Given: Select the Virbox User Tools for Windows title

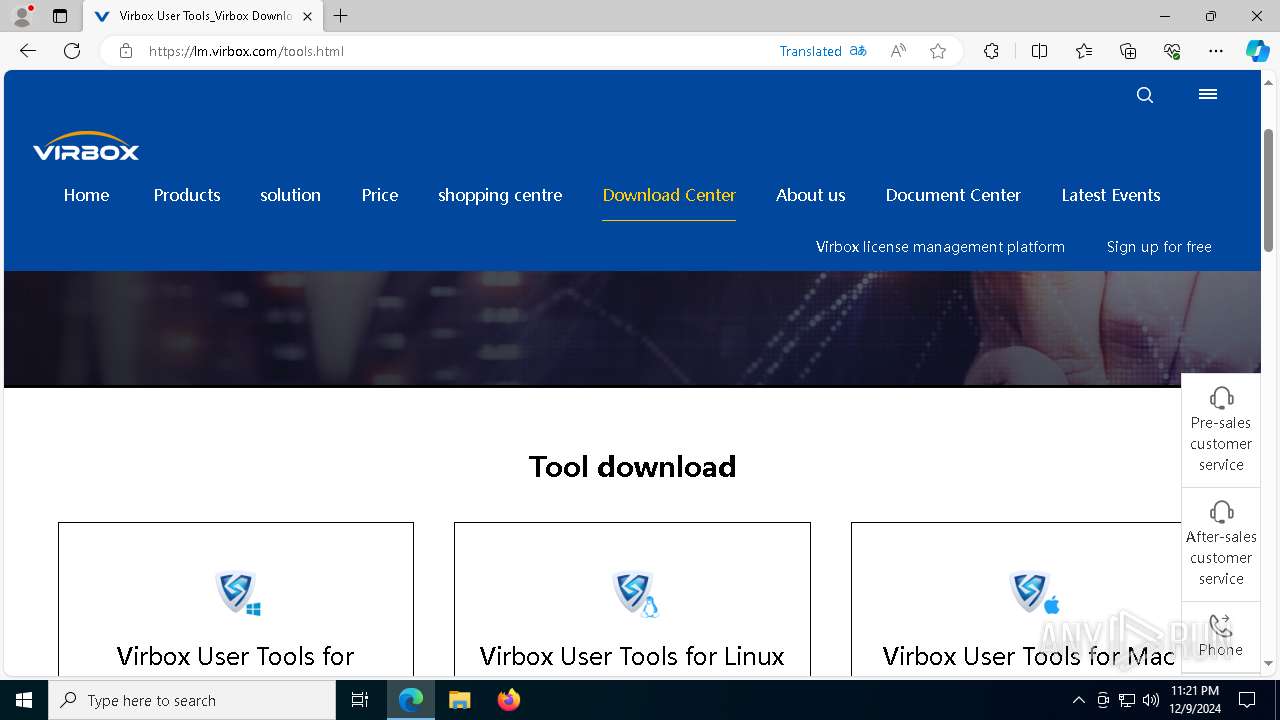Looking at the screenshot, I should pos(235,656).
